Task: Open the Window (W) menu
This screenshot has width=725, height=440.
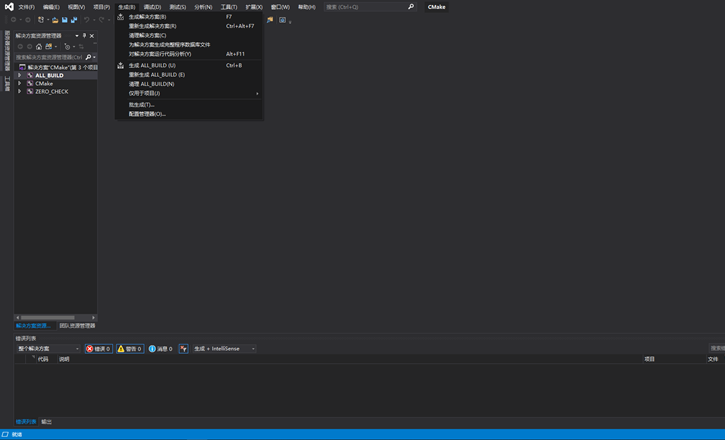Action: [280, 7]
